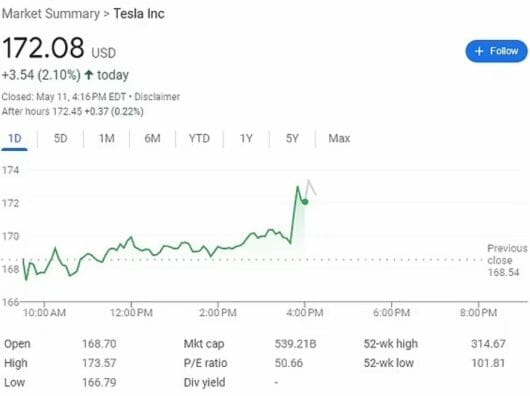The width and height of the screenshot is (530, 396).
Task: Open the 1M chart view
Action: (x=106, y=139)
